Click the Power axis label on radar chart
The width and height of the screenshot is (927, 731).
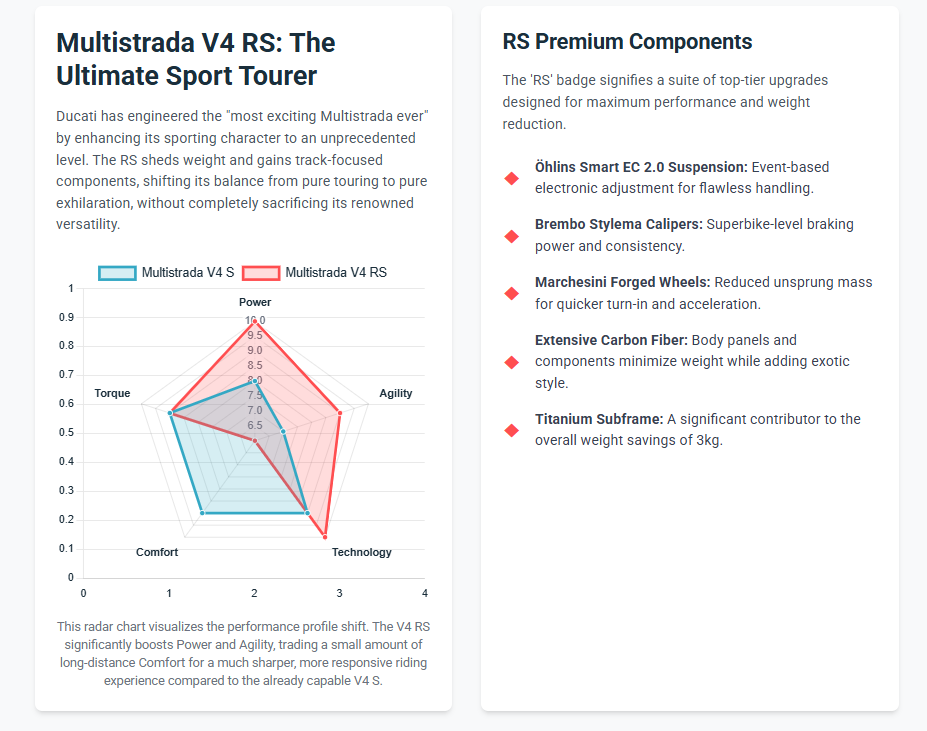[x=254, y=302]
